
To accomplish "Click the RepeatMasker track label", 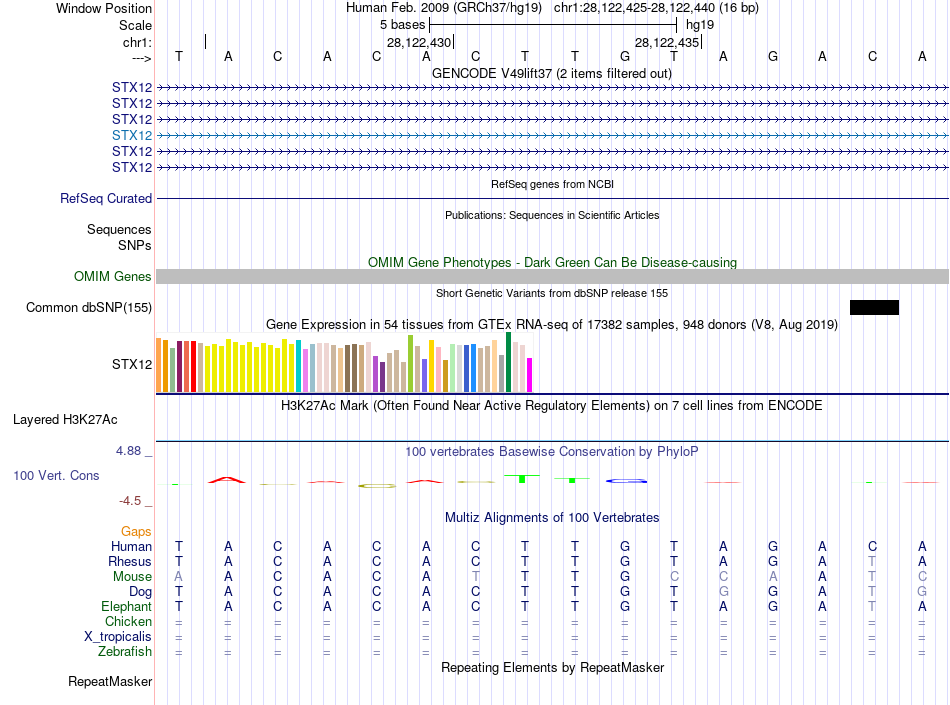I will tap(110, 682).
